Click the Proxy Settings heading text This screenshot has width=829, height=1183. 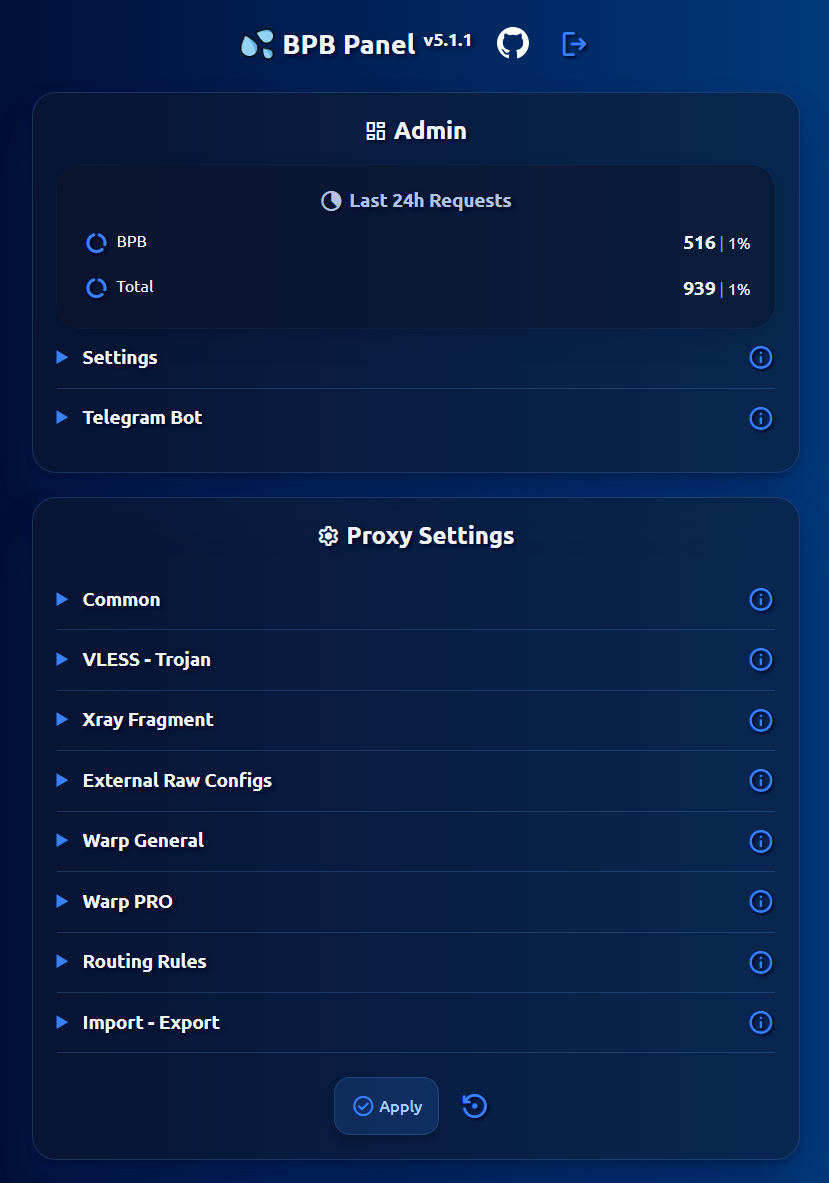tap(430, 536)
